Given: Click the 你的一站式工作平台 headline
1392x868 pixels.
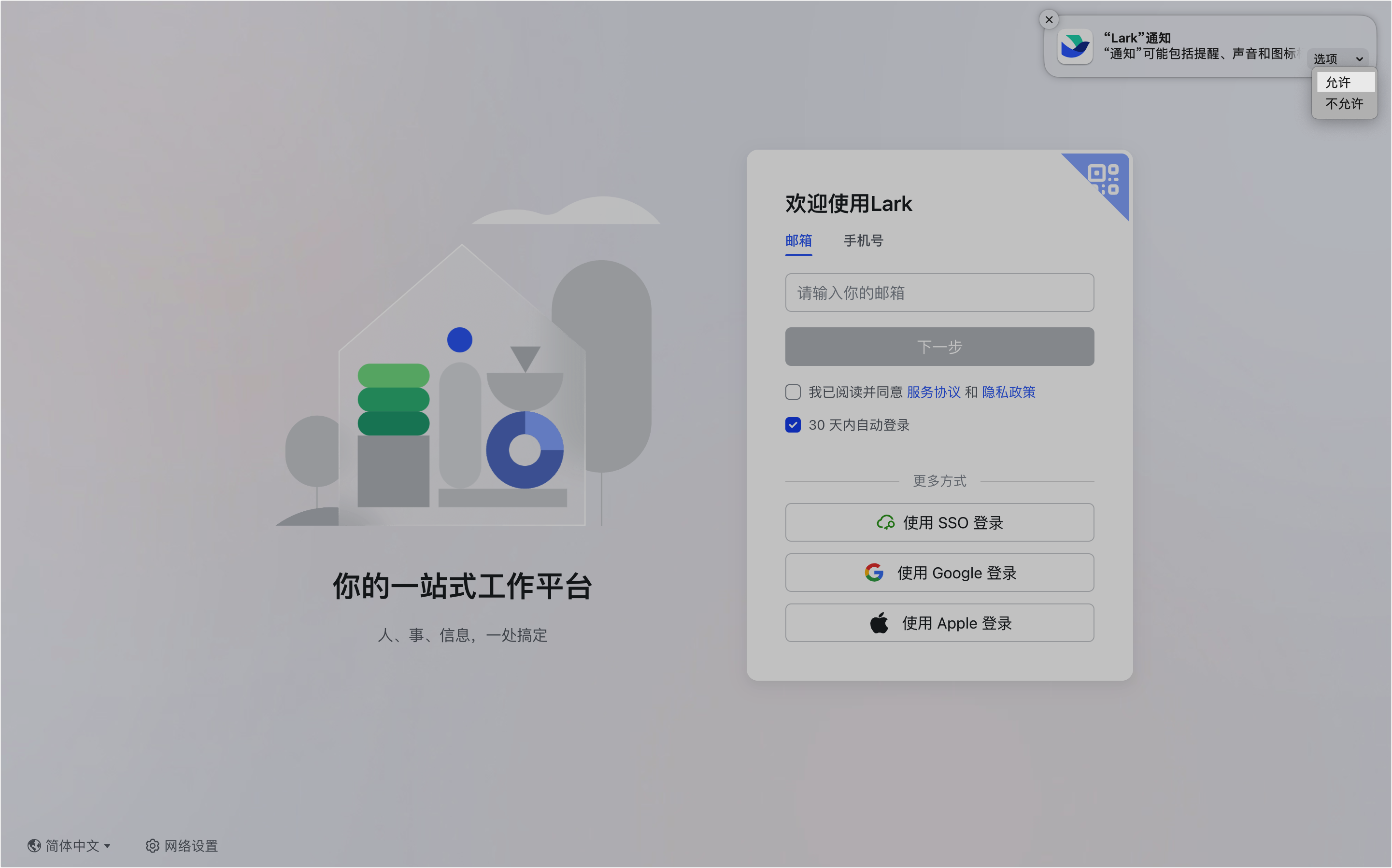Looking at the screenshot, I should click(462, 586).
